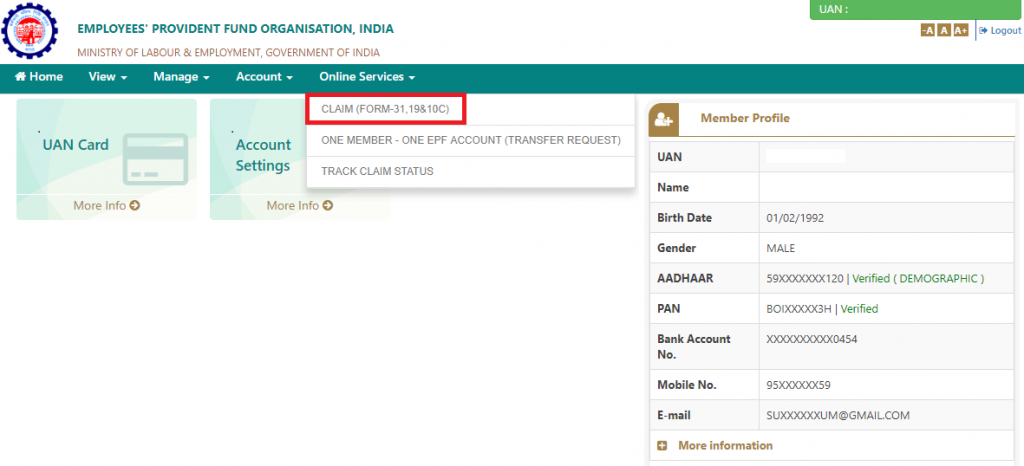Click the Member Profile user icon

664,118
